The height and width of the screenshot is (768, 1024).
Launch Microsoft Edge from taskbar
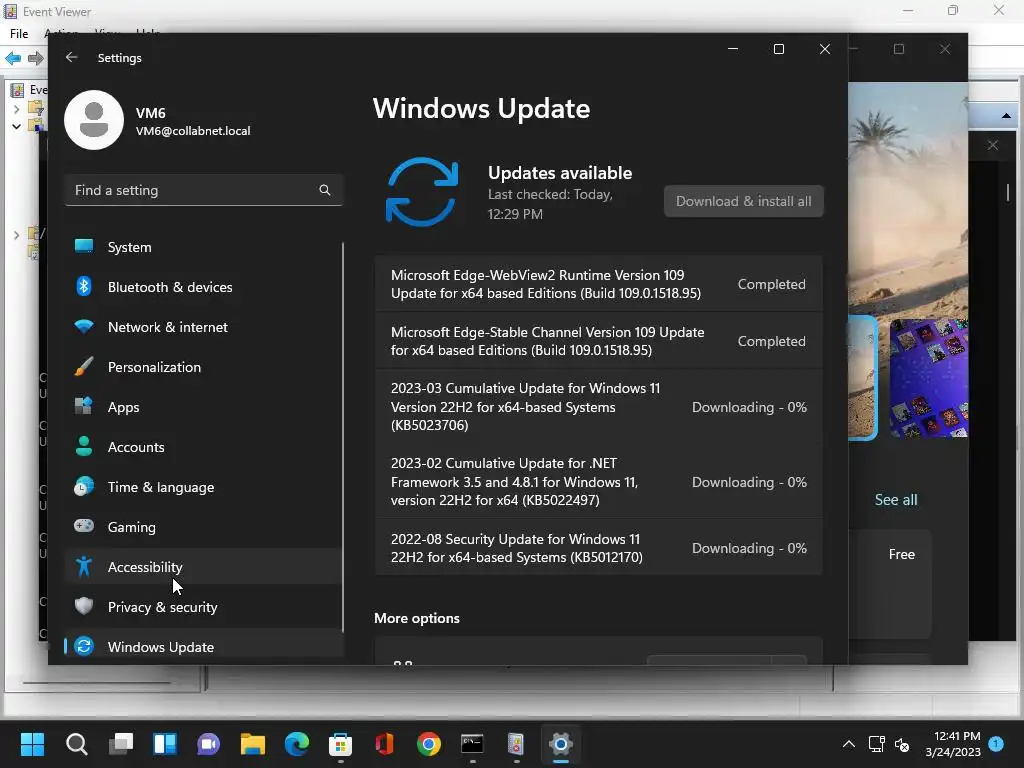tap(296, 744)
